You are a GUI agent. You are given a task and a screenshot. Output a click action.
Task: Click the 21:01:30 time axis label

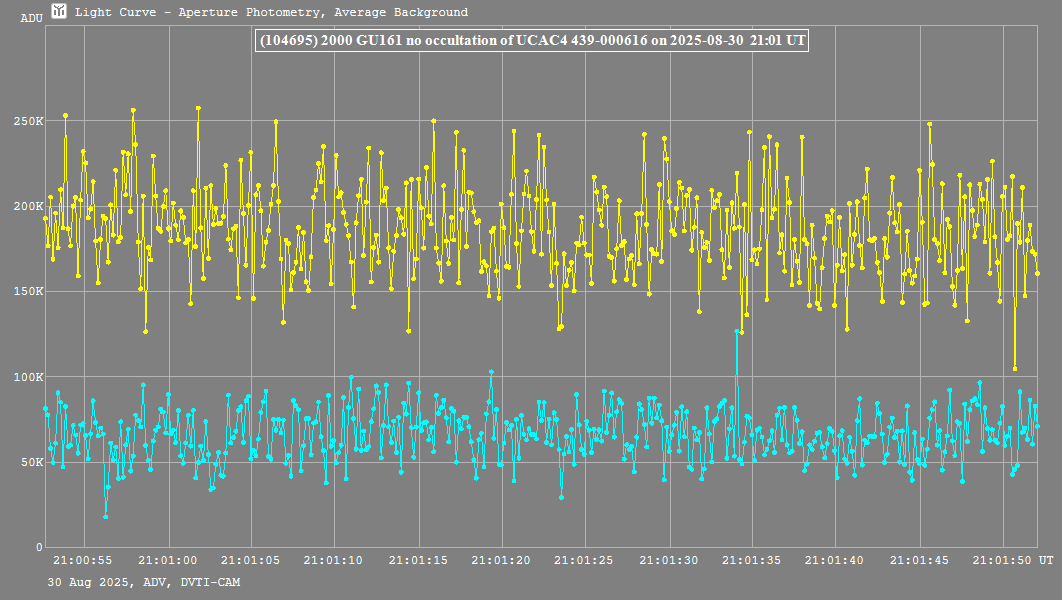tap(670, 560)
